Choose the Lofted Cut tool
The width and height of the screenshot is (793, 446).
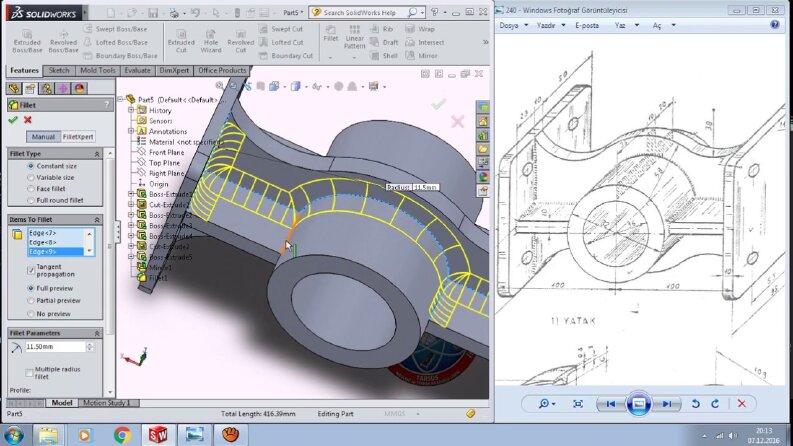tap(282, 42)
